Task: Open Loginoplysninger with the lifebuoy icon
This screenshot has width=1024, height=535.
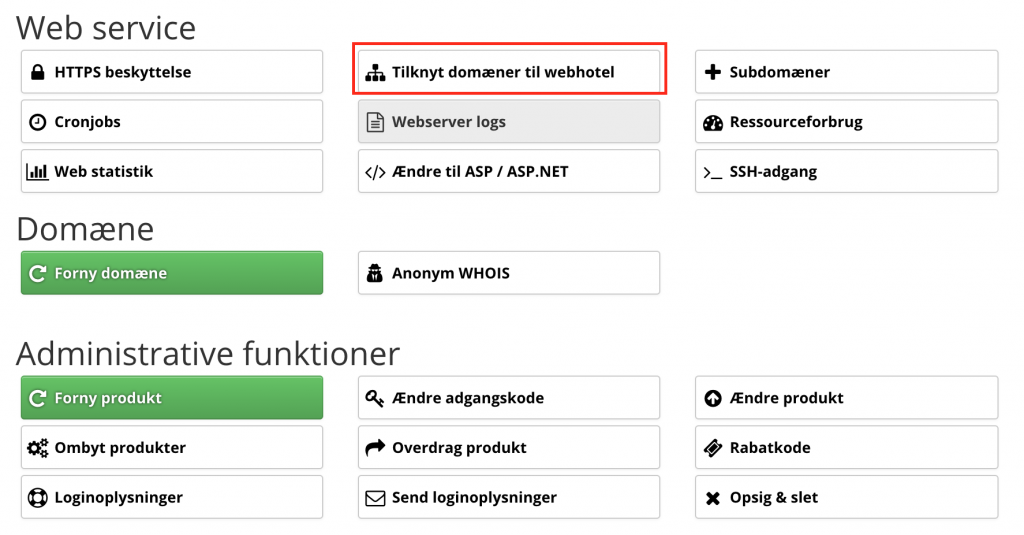Action: 172,497
